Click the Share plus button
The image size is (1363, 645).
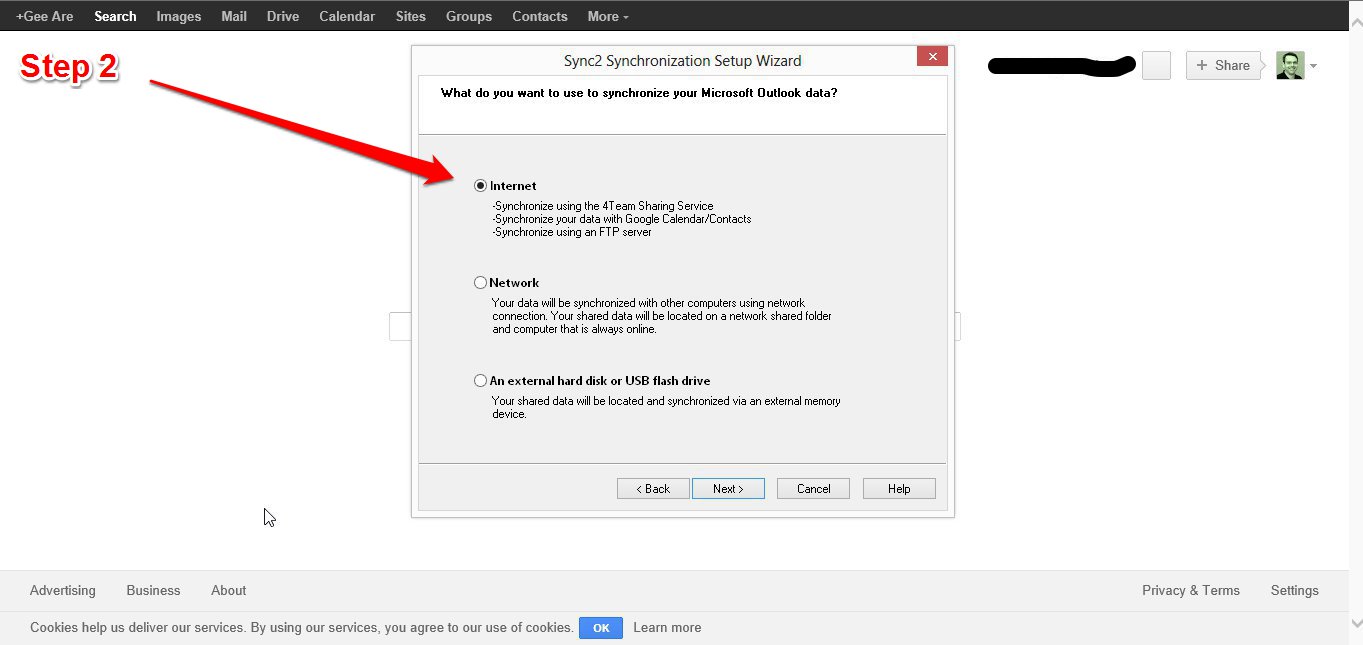(1222, 66)
